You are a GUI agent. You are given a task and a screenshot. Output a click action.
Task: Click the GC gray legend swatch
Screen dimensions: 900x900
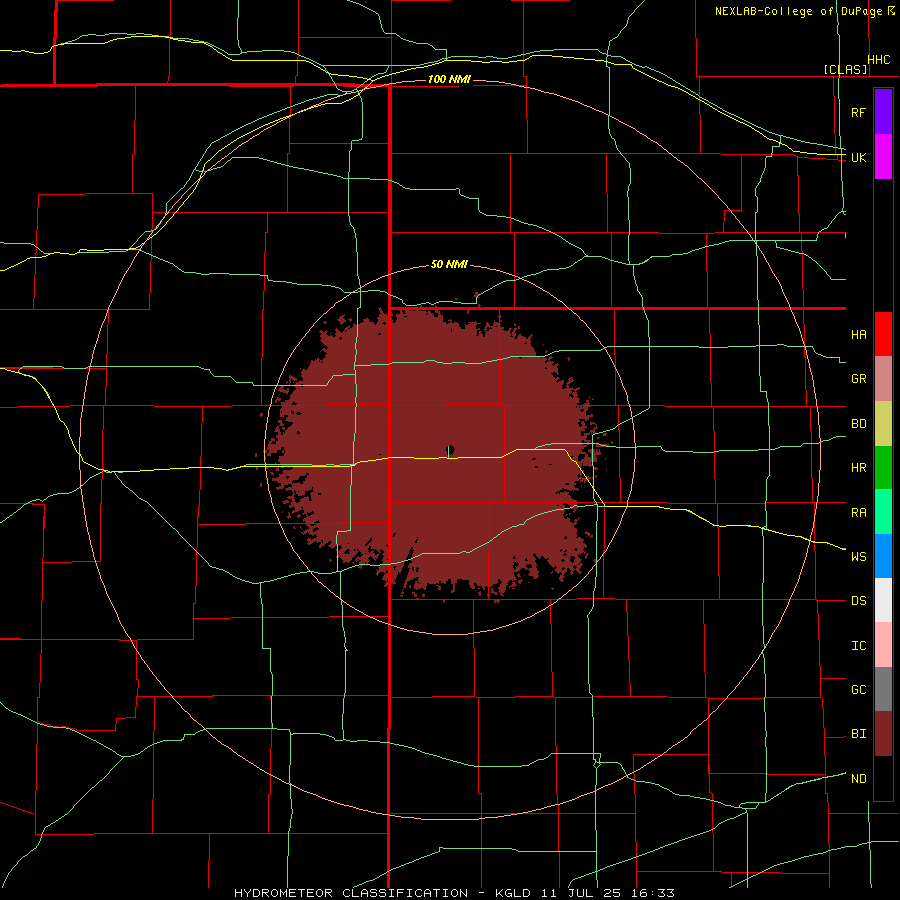(883, 689)
